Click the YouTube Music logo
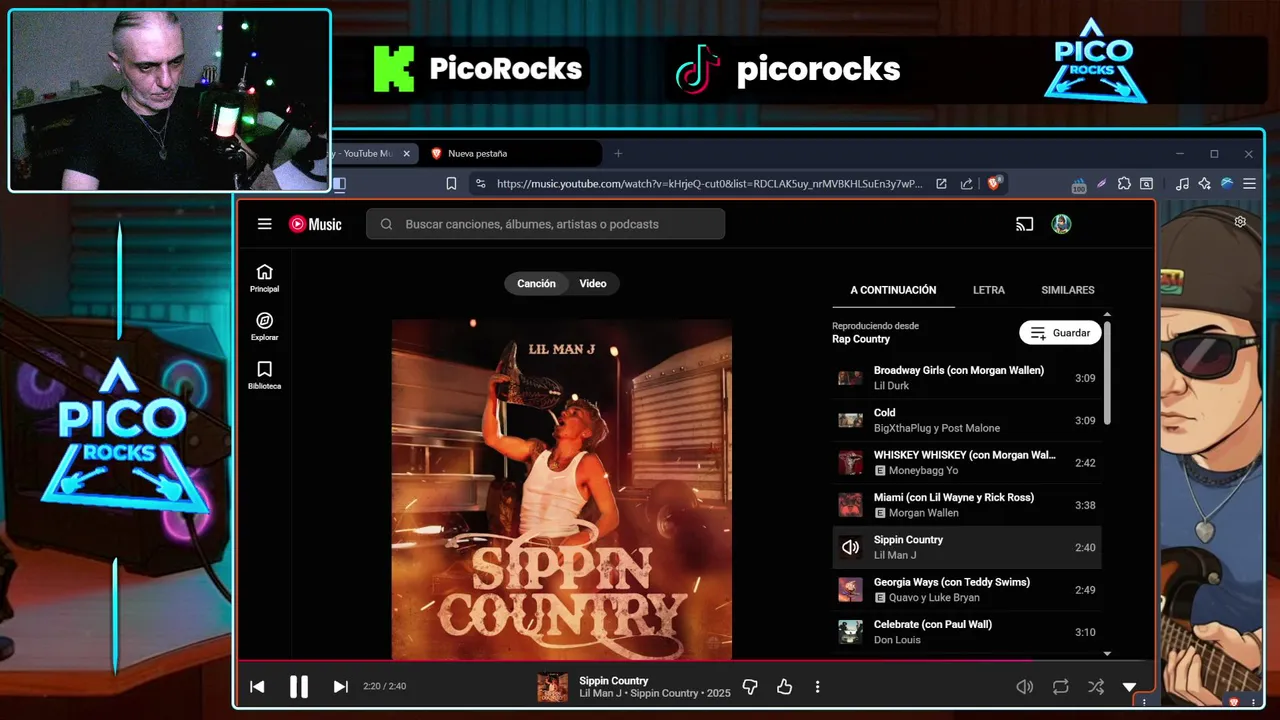The width and height of the screenshot is (1280, 720). pyautogui.click(x=315, y=224)
